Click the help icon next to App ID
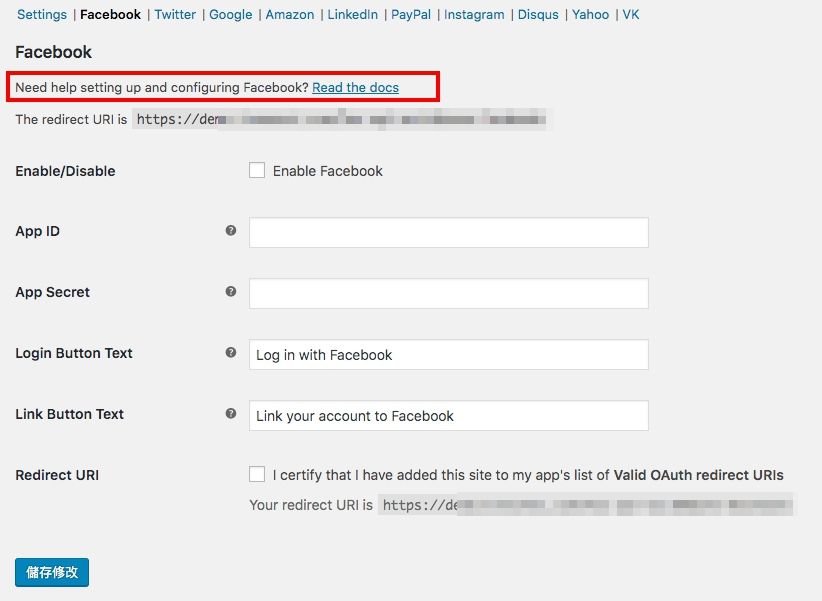This screenshot has width=822, height=601. pos(231,231)
